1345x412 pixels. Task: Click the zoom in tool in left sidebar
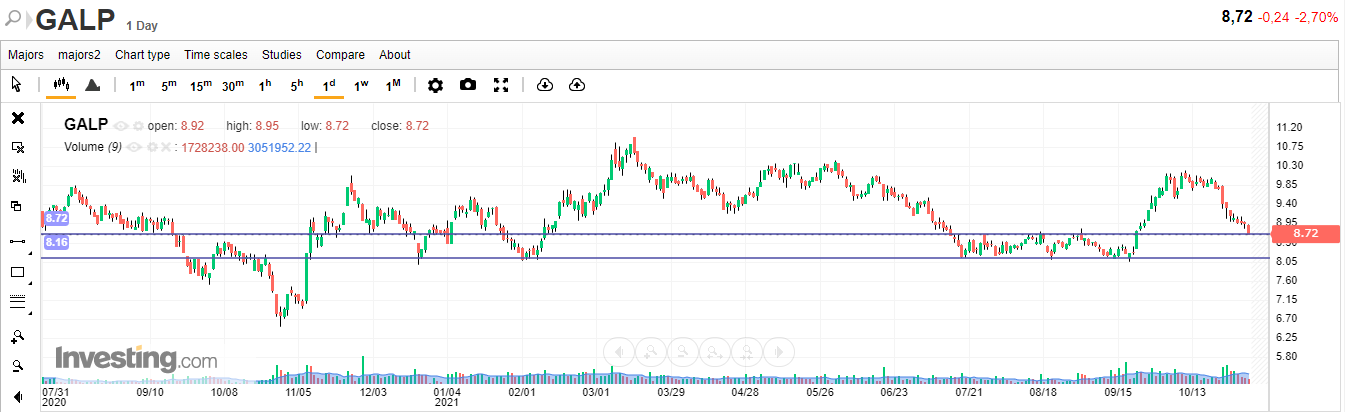click(17, 336)
